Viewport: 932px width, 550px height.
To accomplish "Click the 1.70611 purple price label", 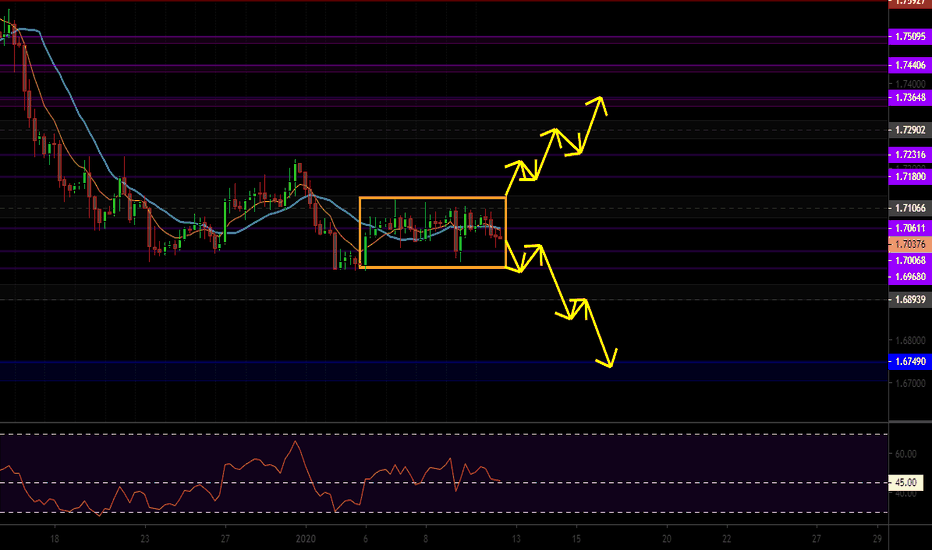I will click(910, 228).
